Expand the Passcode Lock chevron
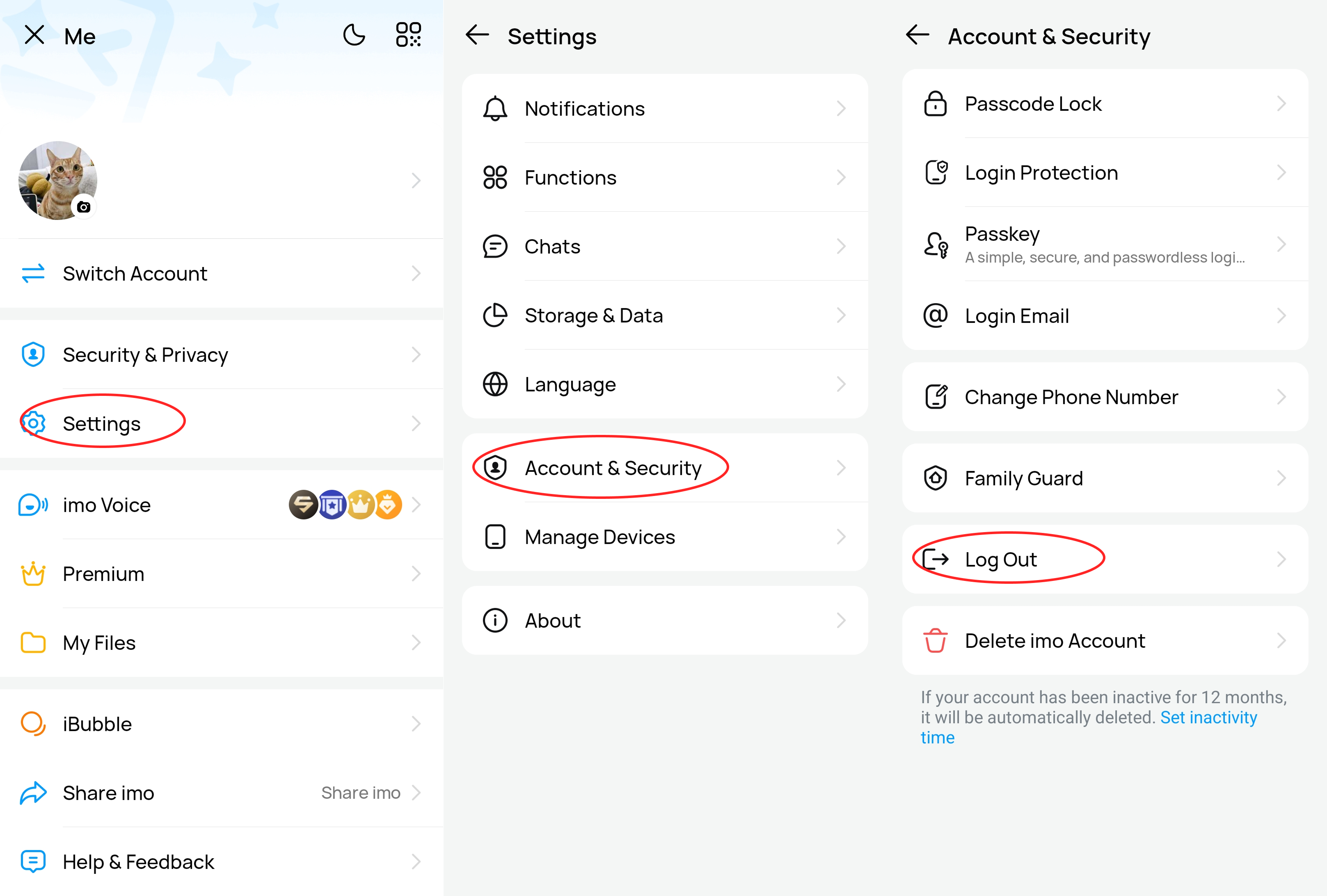The width and height of the screenshot is (1327, 896). click(x=1281, y=103)
